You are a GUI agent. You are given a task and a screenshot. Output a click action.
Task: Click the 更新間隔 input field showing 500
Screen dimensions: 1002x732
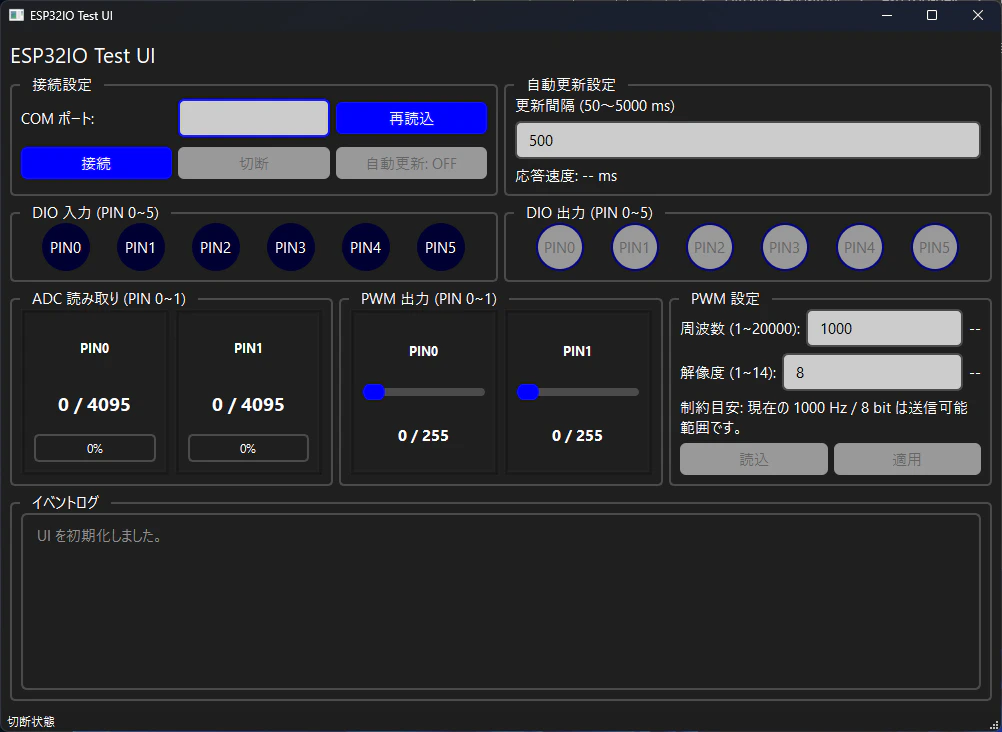748,141
